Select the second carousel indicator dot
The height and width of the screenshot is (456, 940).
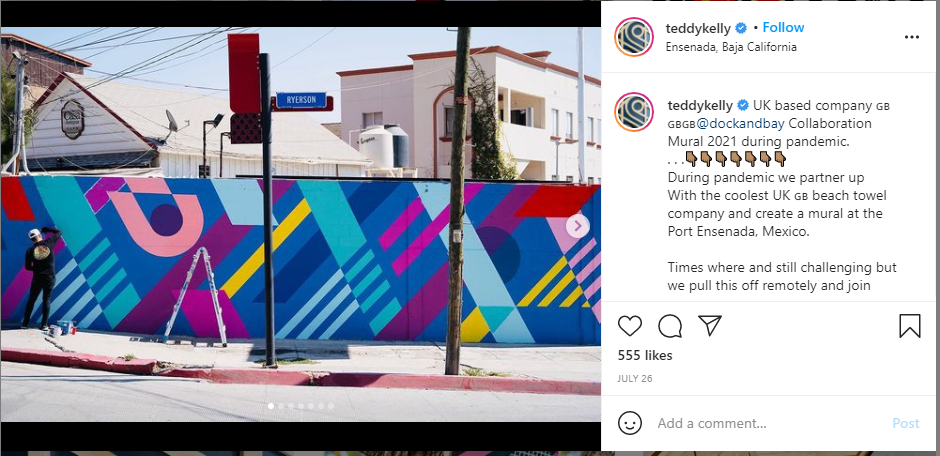[281, 406]
